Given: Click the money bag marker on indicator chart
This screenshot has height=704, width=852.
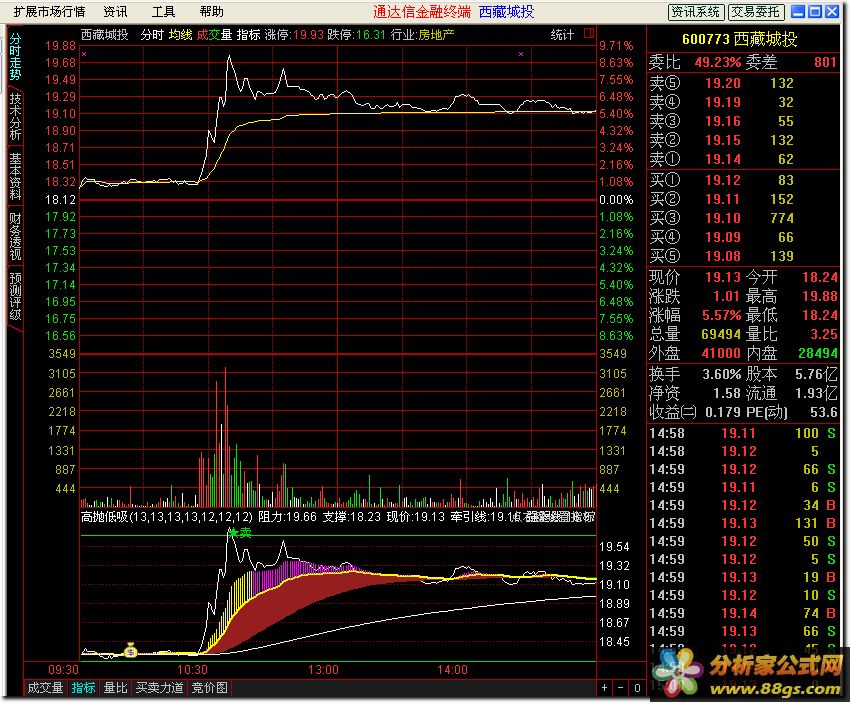Looking at the screenshot, I should [130, 650].
